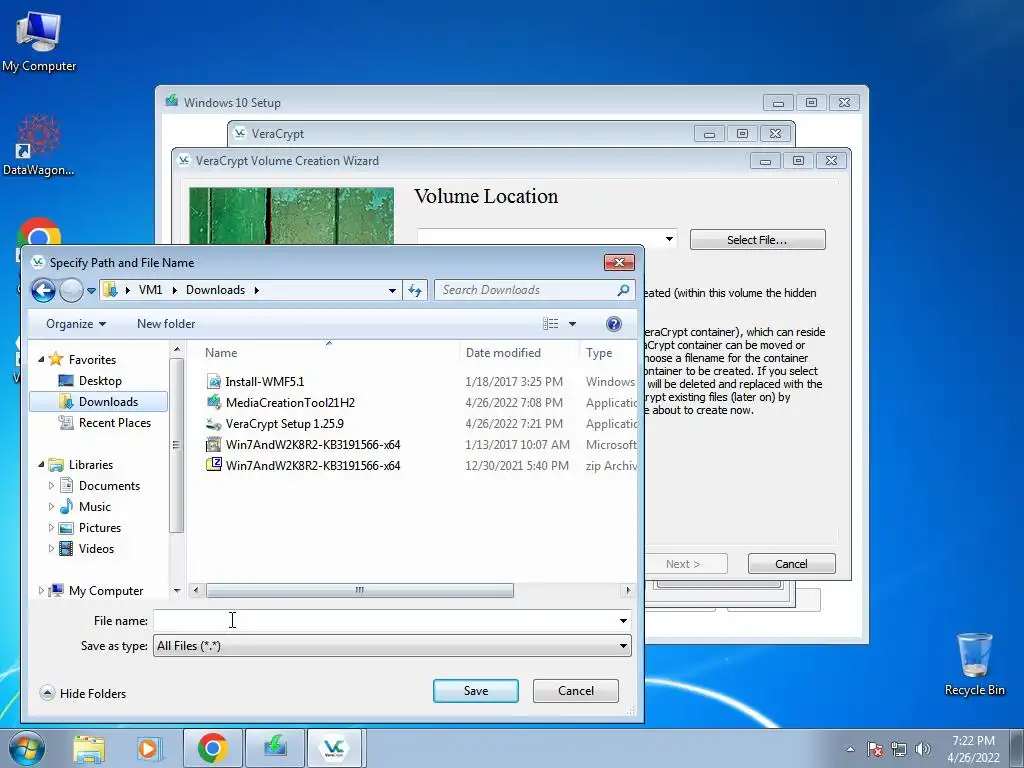Open Windows Explorer from the taskbar

click(x=89, y=748)
